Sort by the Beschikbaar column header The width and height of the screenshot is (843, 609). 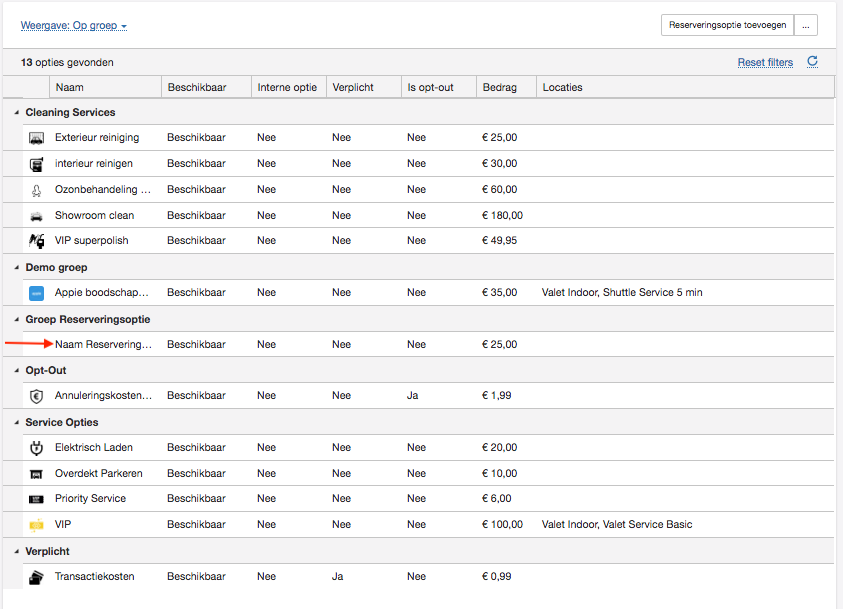[x=206, y=87]
